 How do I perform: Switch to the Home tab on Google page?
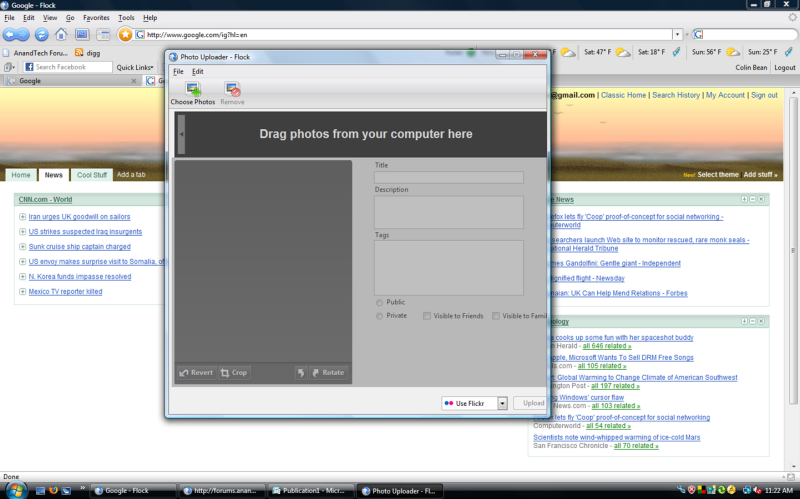[x=21, y=174]
